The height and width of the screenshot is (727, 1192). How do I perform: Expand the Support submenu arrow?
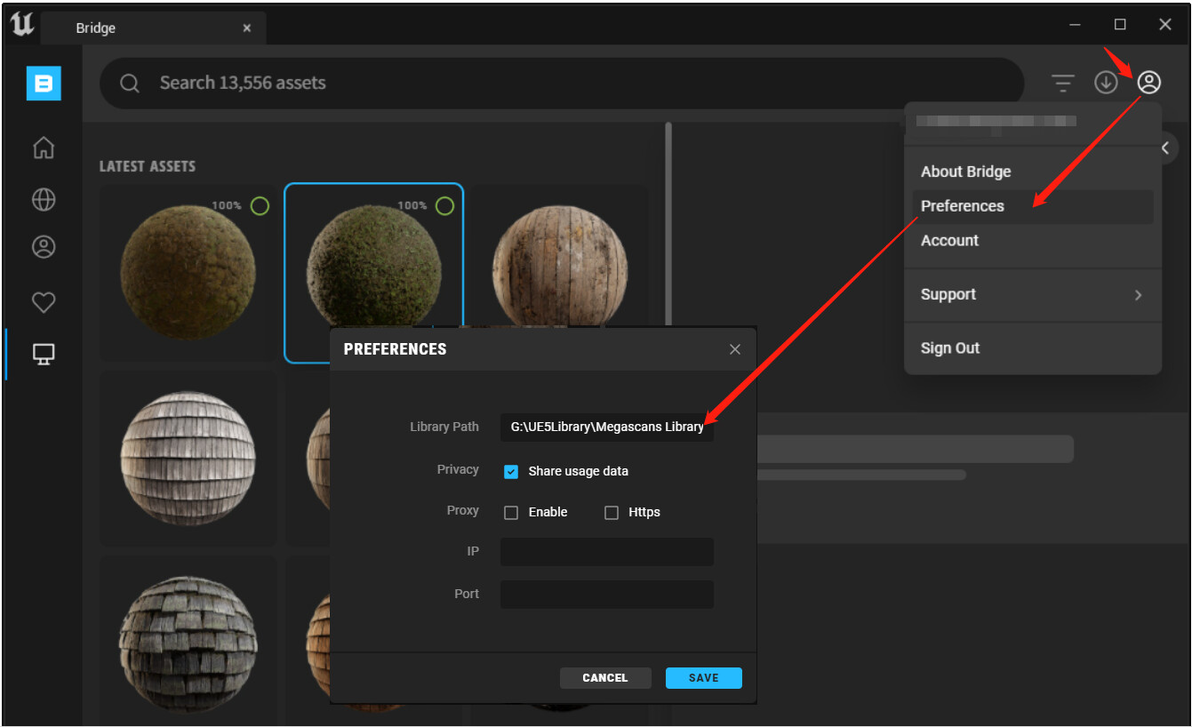(1138, 295)
